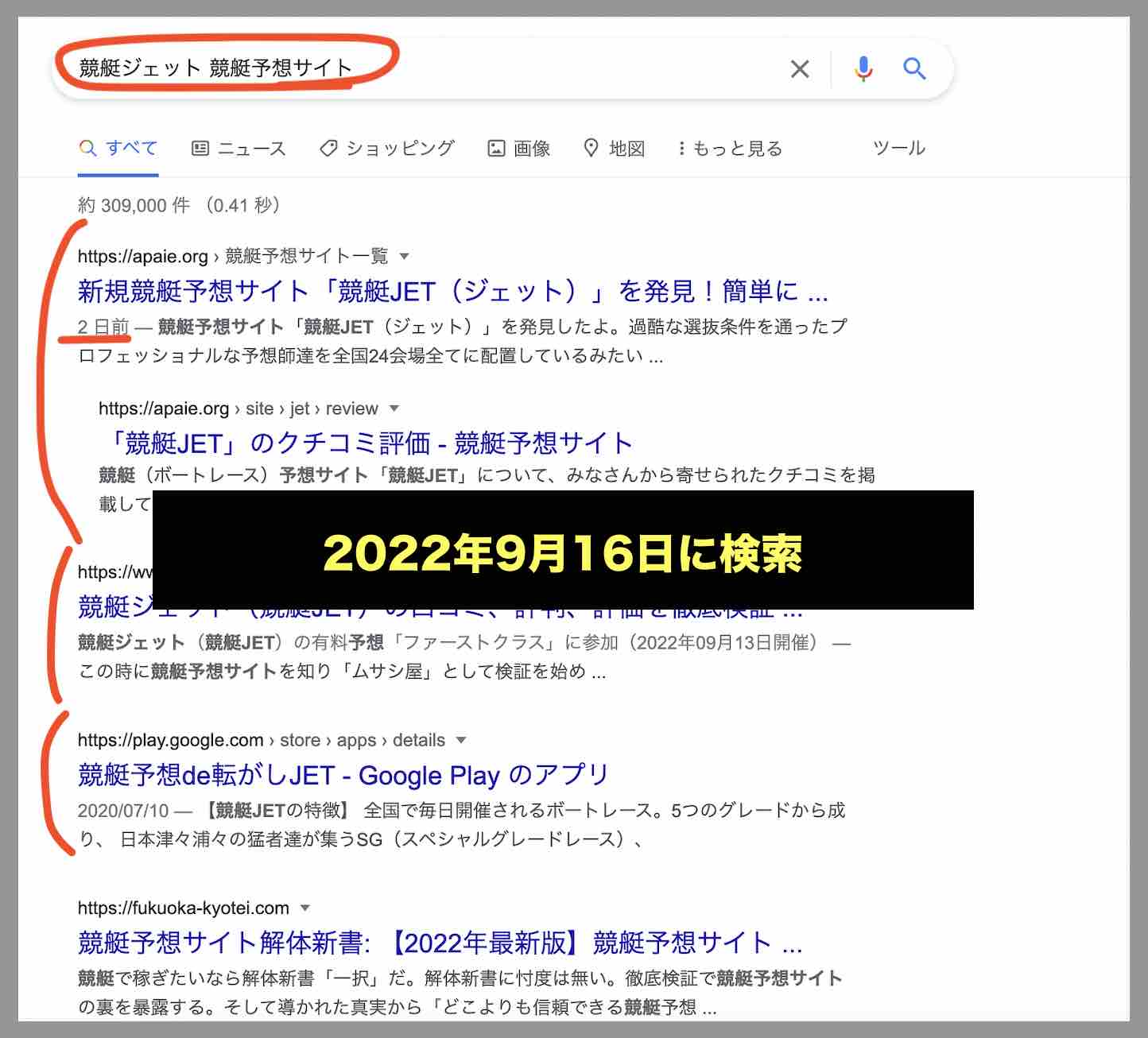Image resolution: width=1148 pixels, height=1038 pixels.
Task: Click the shopping tag icon beside ショッピング
Action: point(328,148)
